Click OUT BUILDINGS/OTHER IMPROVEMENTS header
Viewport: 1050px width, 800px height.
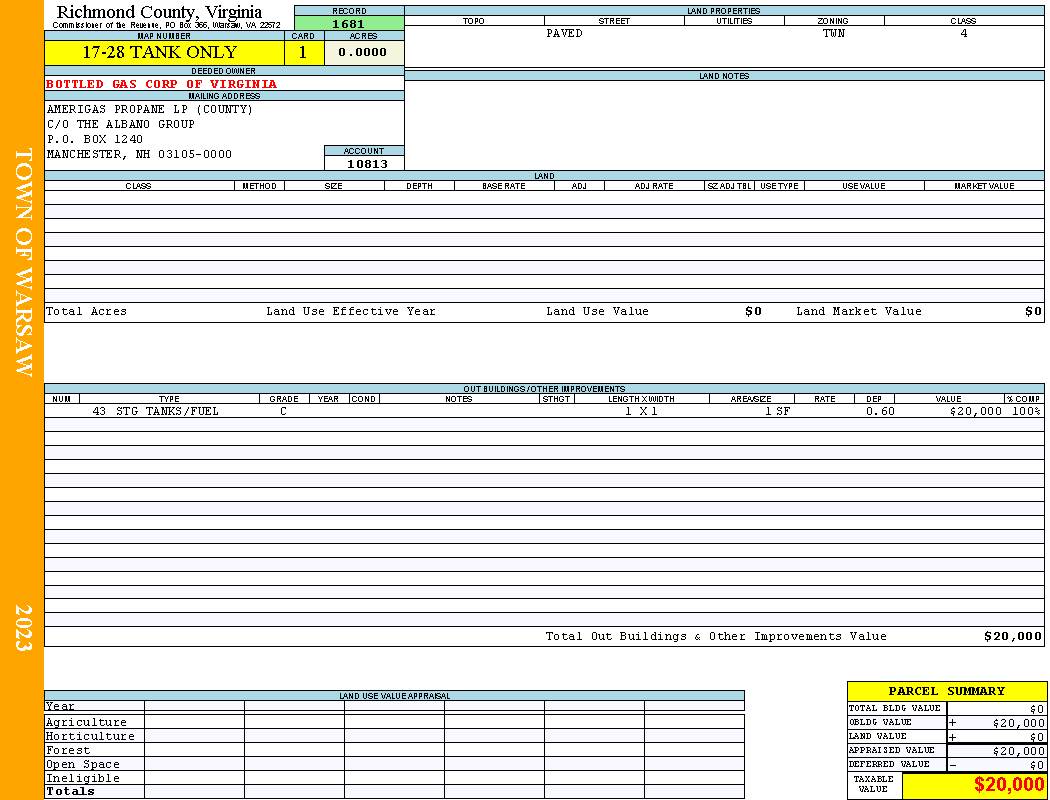tap(544, 389)
